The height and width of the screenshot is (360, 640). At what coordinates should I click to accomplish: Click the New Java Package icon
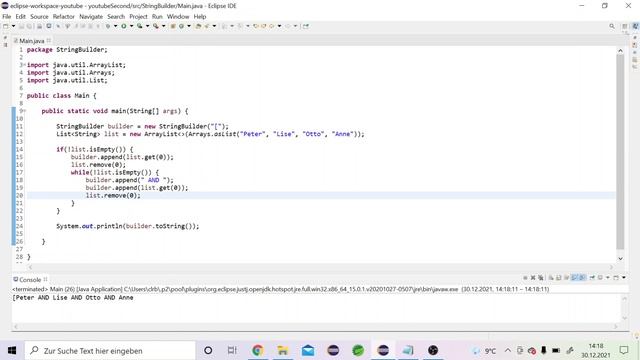(173, 26)
